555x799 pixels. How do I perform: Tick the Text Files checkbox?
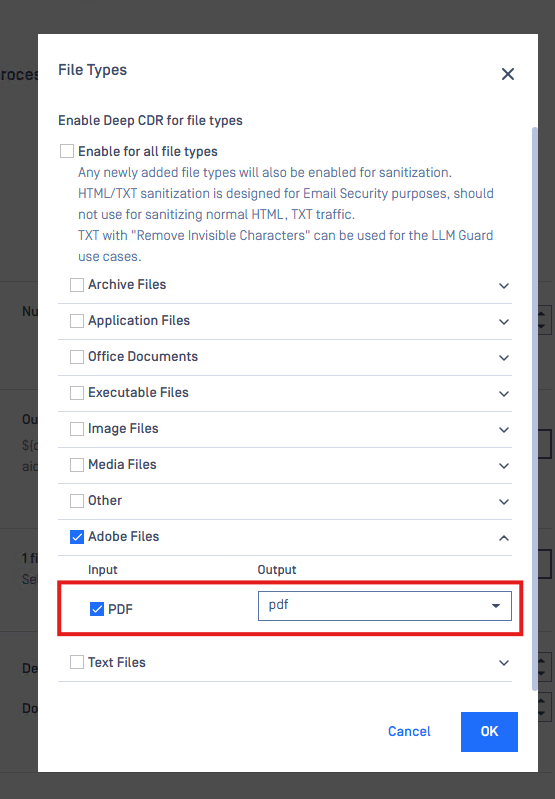pos(77,662)
